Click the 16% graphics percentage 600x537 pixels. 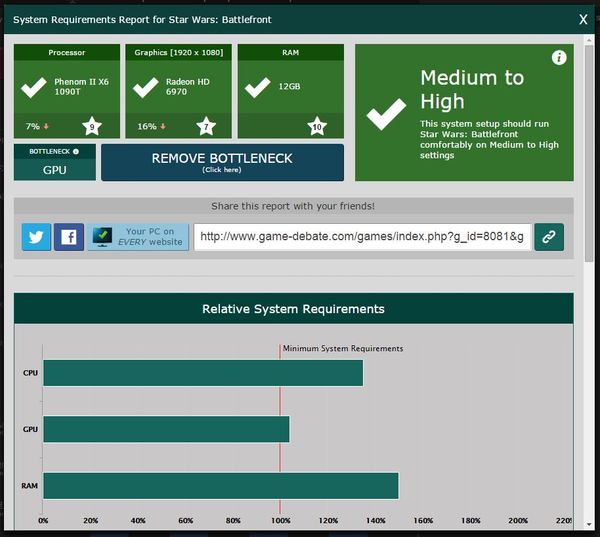147,126
